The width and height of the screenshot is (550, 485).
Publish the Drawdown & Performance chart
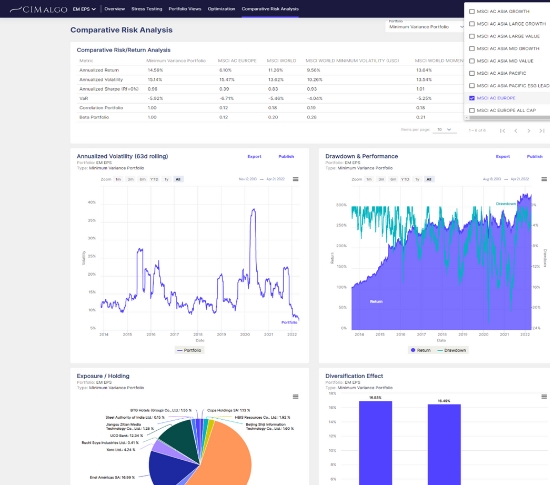(535, 156)
